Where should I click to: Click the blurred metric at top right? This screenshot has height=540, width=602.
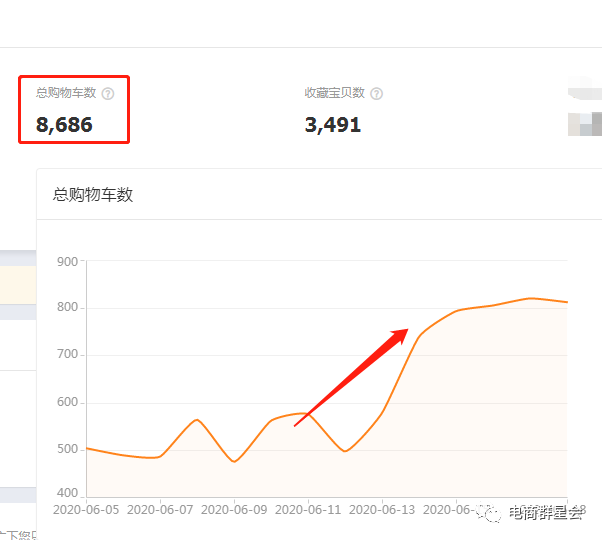point(584,112)
